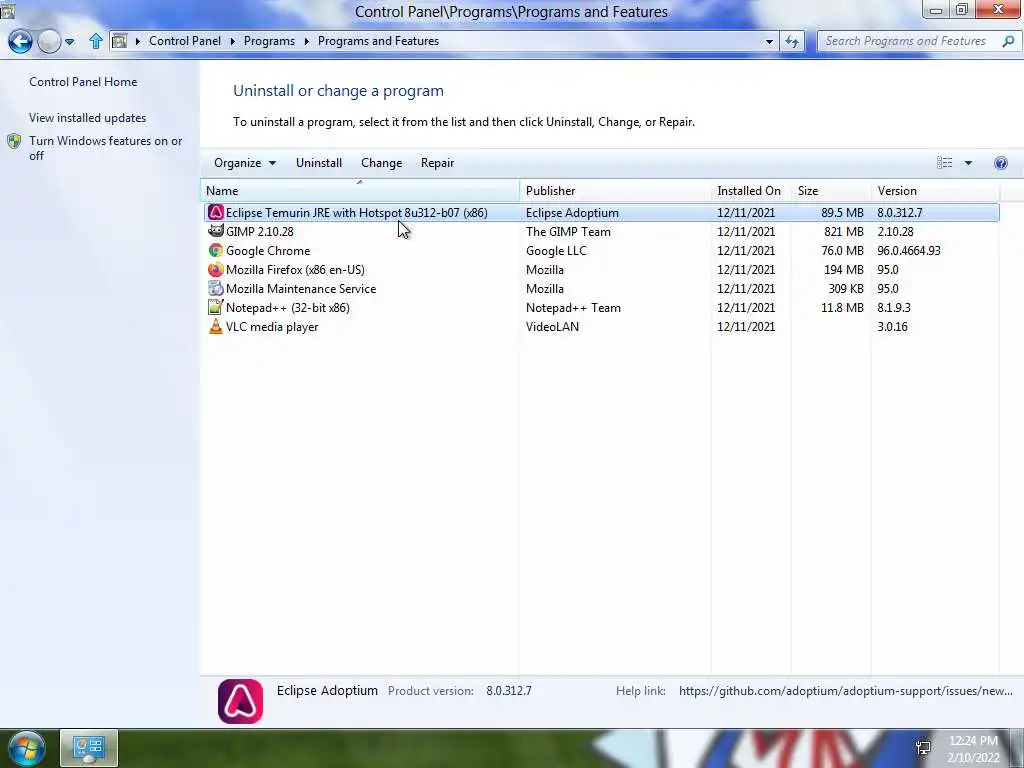Click The GIMP Team publisher cell
The image size is (1024, 768).
(x=568, y=232)
